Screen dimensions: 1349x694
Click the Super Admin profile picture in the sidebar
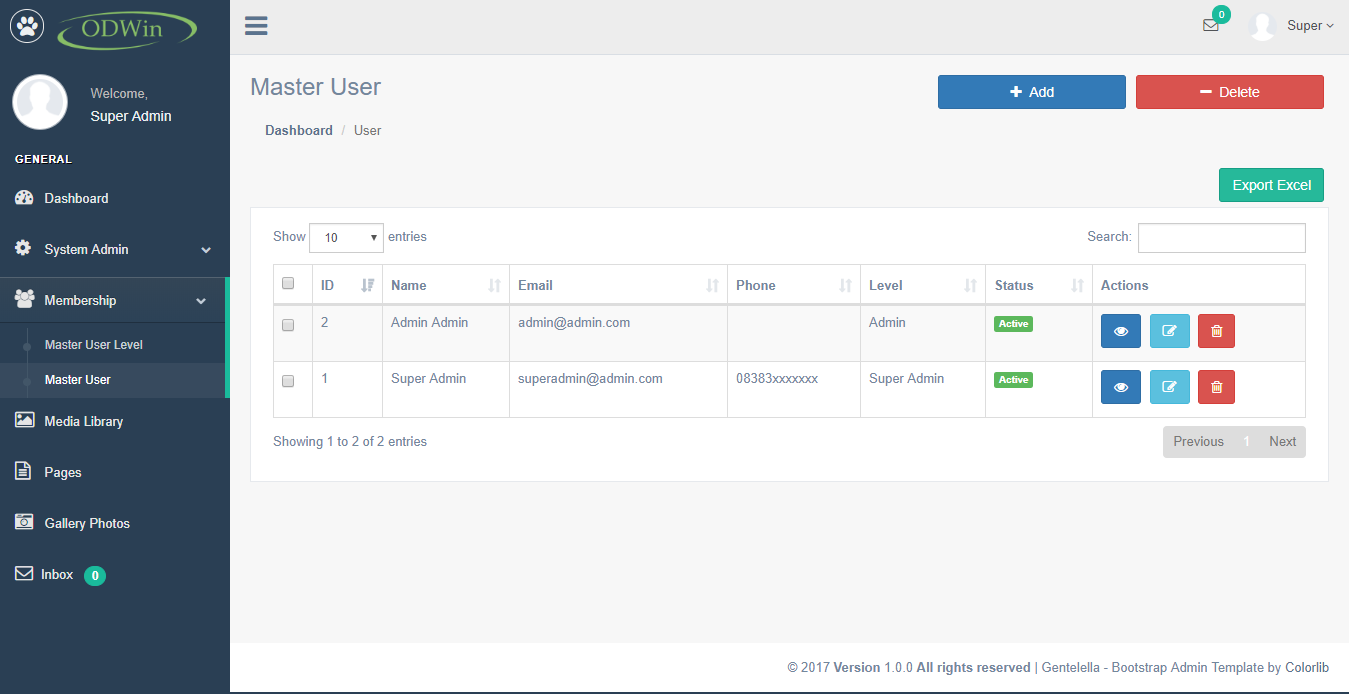tap(40, 102)
